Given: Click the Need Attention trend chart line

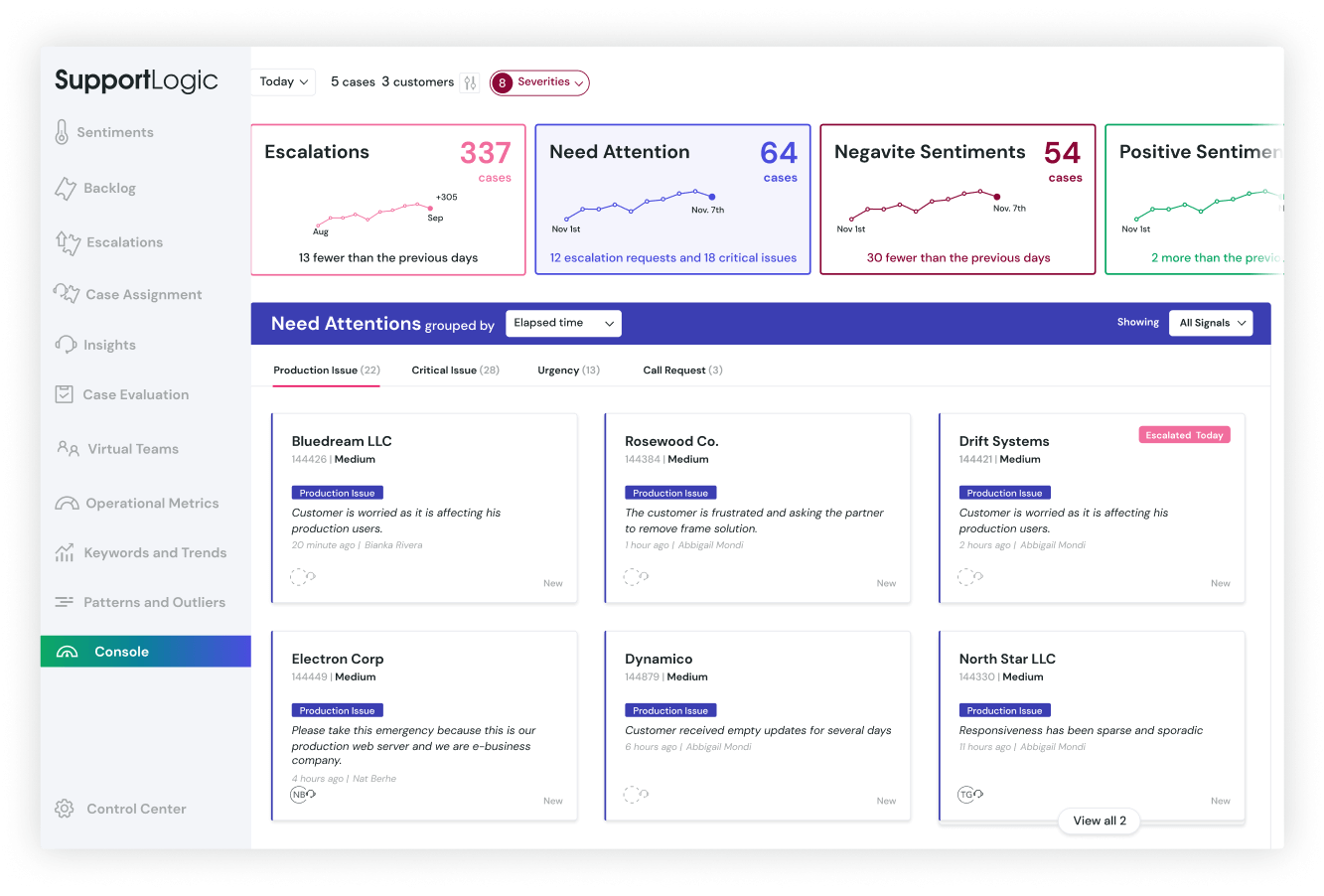Looking at the screenshot, I should point(639,204).
